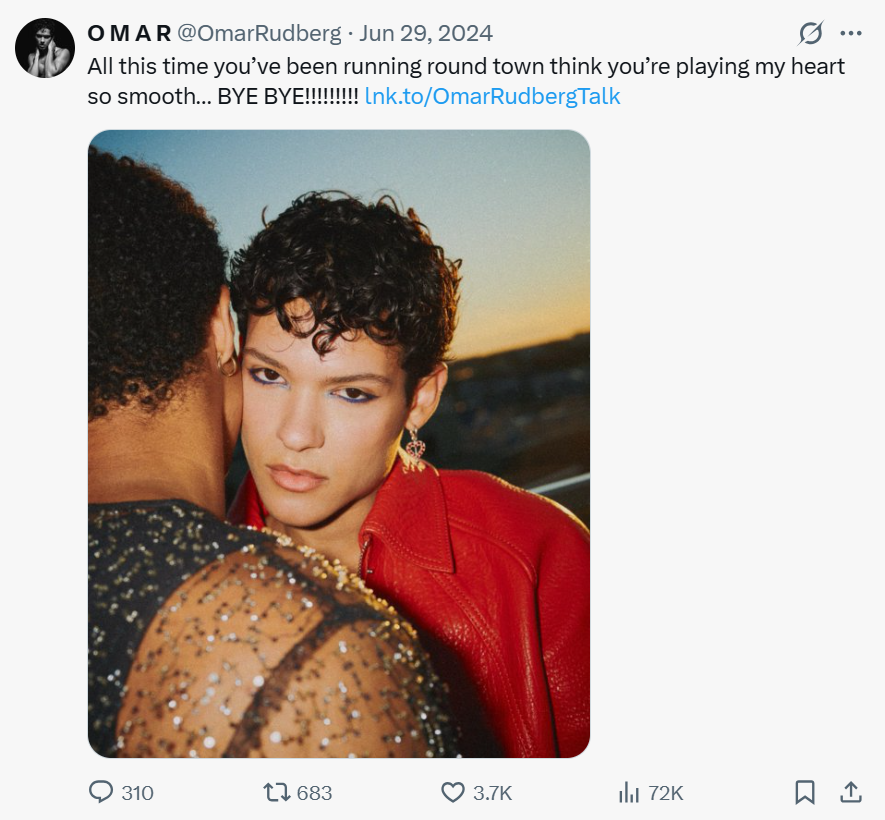Screen dimensions: 885x820
Task: Click the Jun 29, 2024 timestamp
Action: [x=426, y=33]
